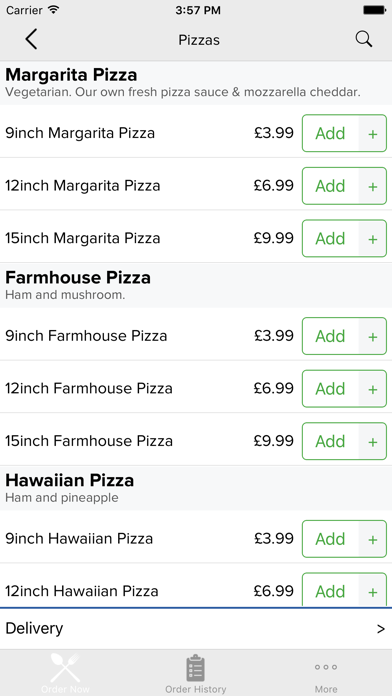Screen dimensions: 392x696
Task: Open search with the magnifier icon
Action: click(364, 39)
